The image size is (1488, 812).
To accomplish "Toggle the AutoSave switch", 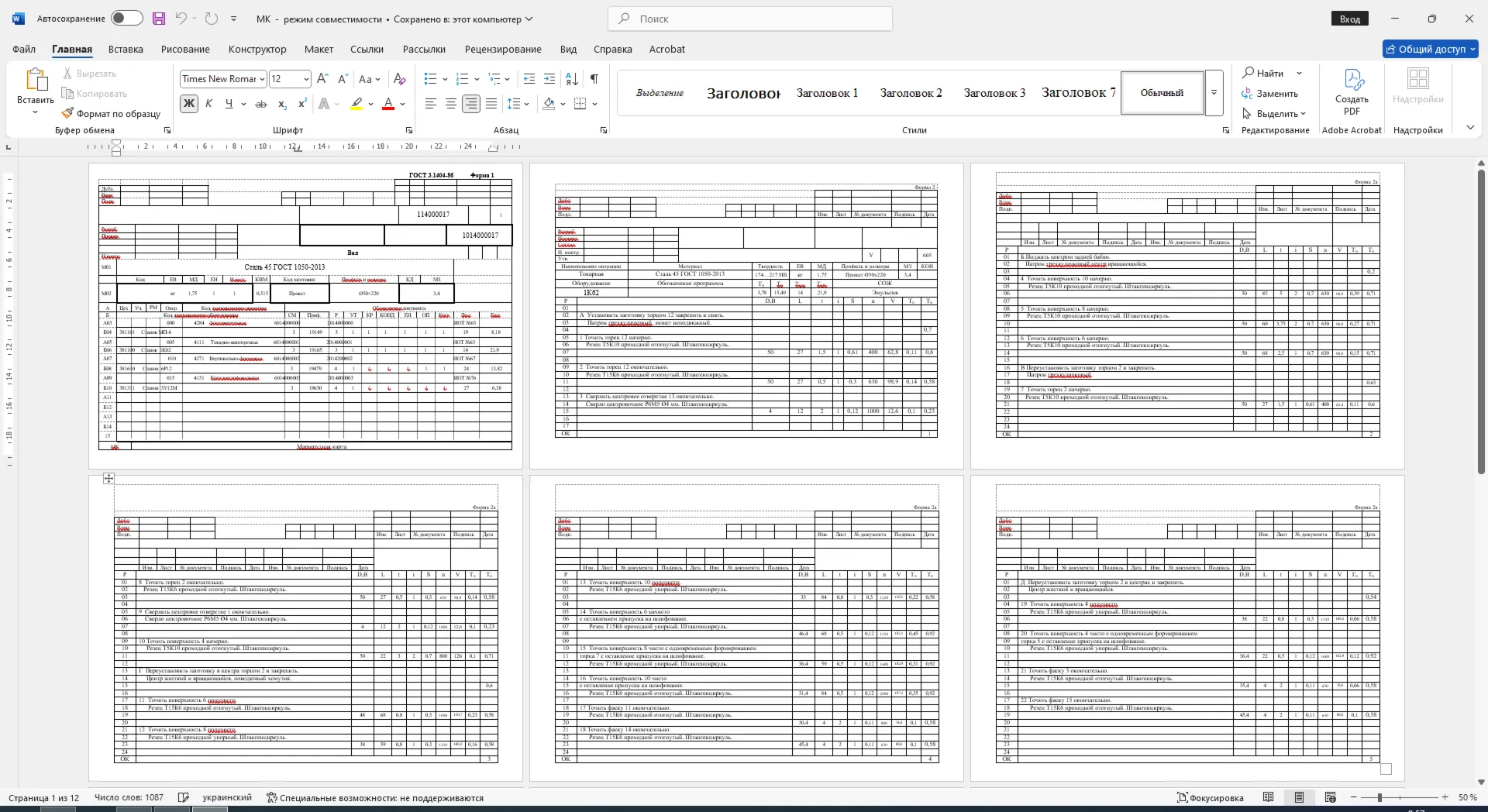I will (x=126, y=19).
